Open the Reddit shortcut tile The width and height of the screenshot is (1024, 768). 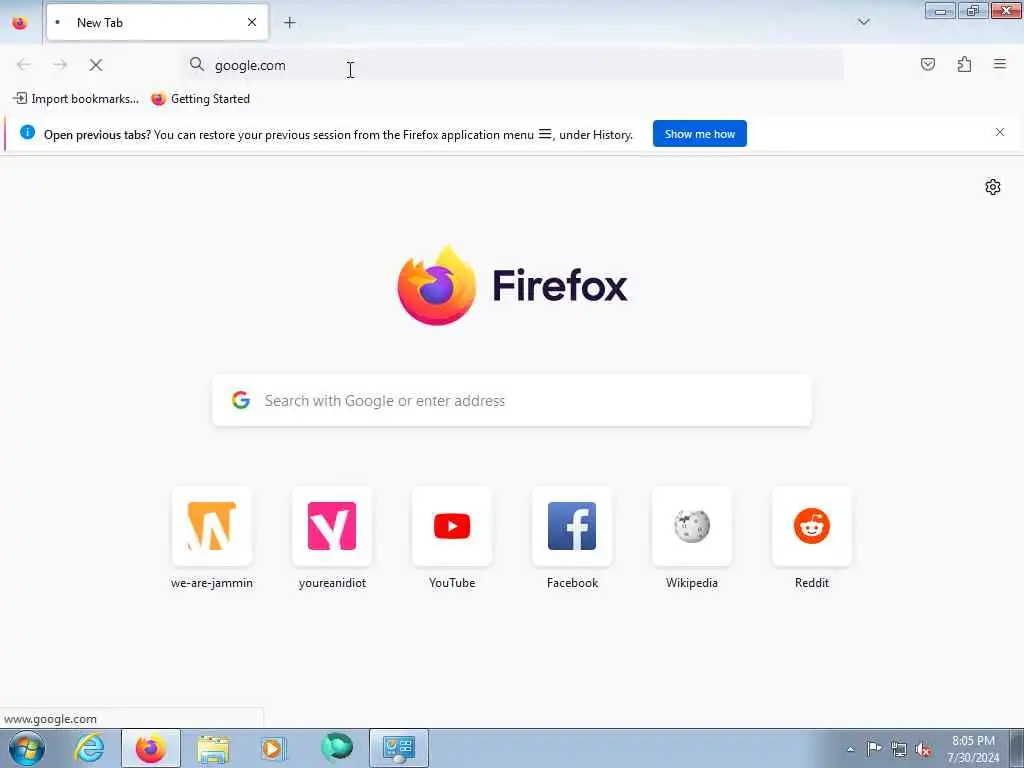(x=812, y=526)
